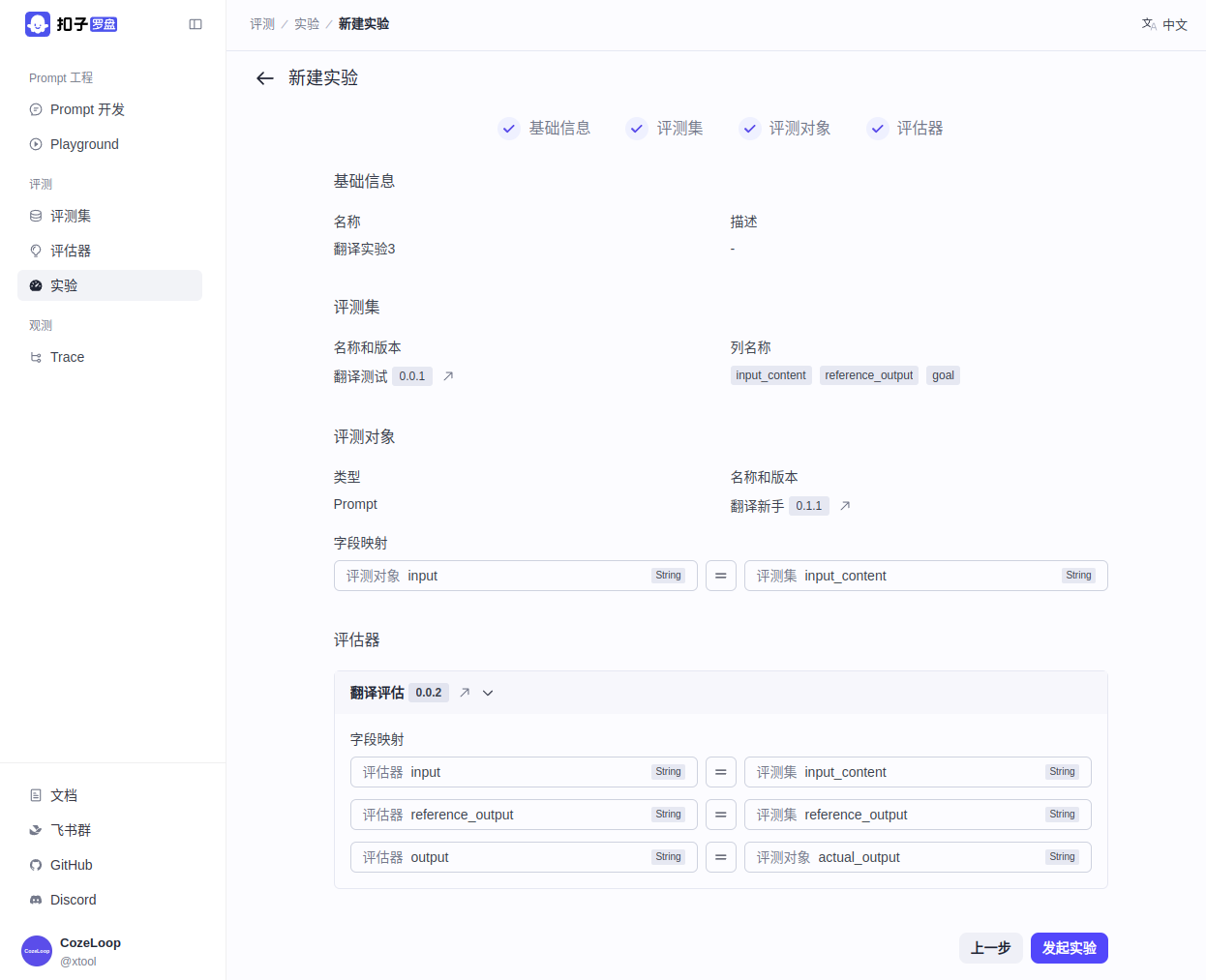Collapse the sidebar with the panel icon
This screenshot has height=980, width=1206.
pyautogui.click(x=196, y=24)
